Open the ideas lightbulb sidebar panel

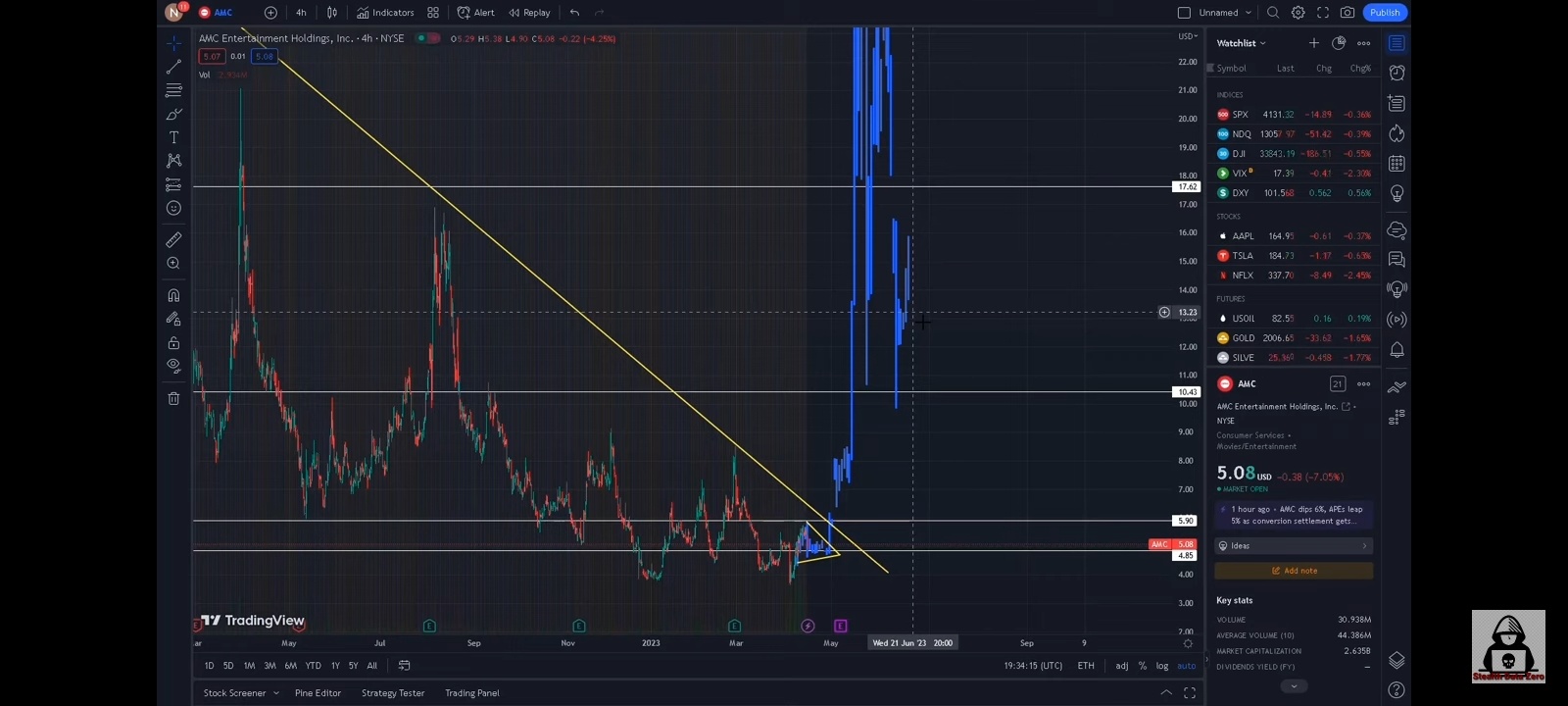coord(1396,194)
